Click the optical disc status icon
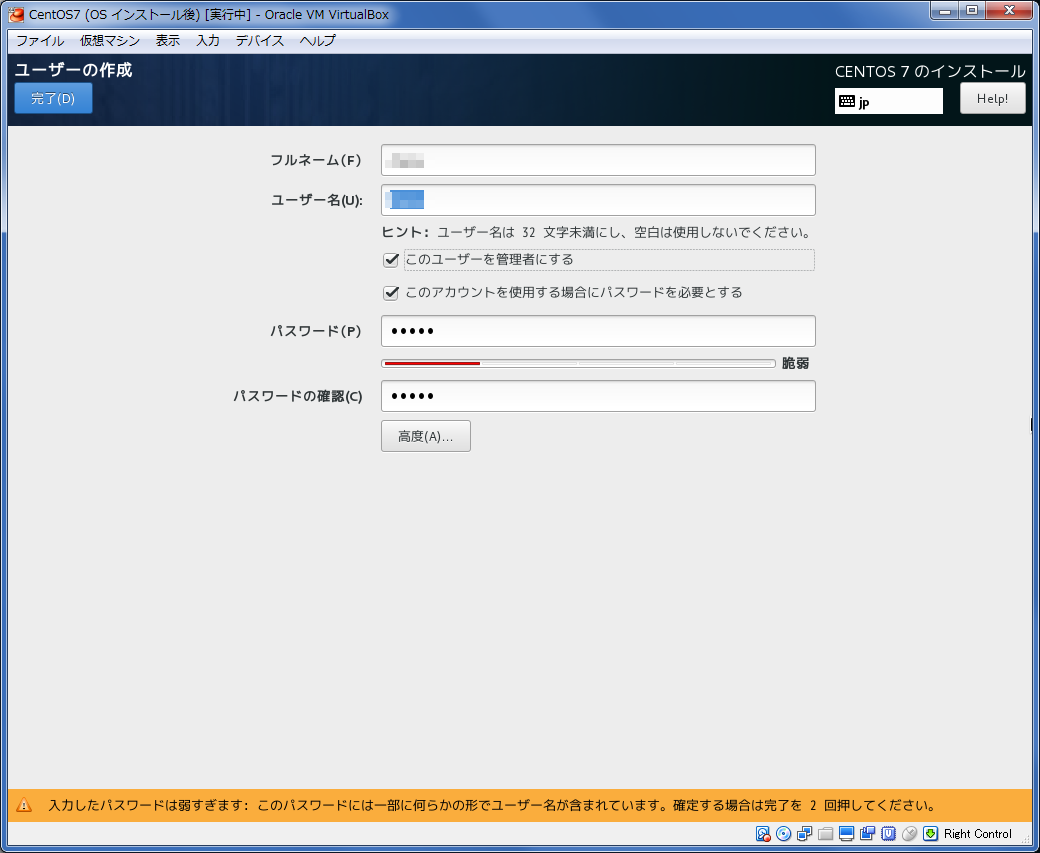Screen dimensions: 1040x853 [784, 834]
